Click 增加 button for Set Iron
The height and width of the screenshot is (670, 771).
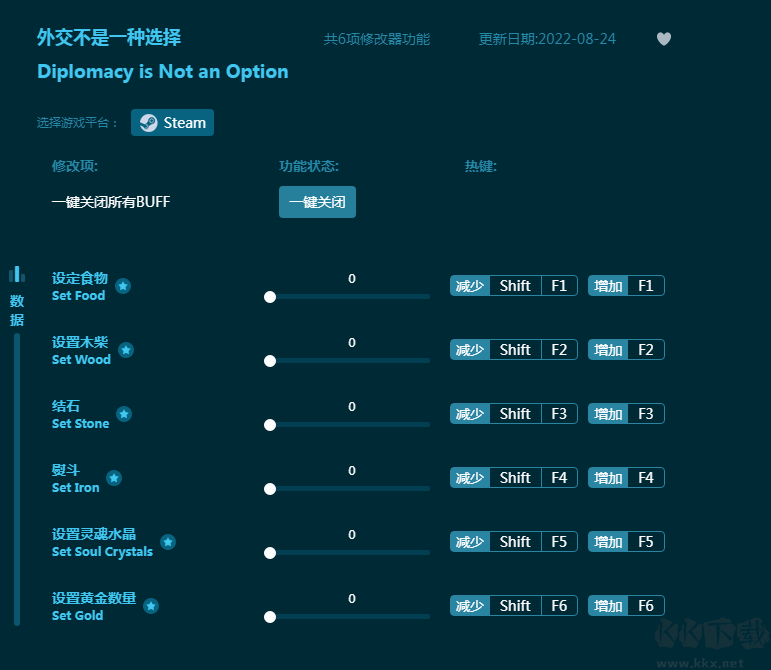tap(608, 478)
